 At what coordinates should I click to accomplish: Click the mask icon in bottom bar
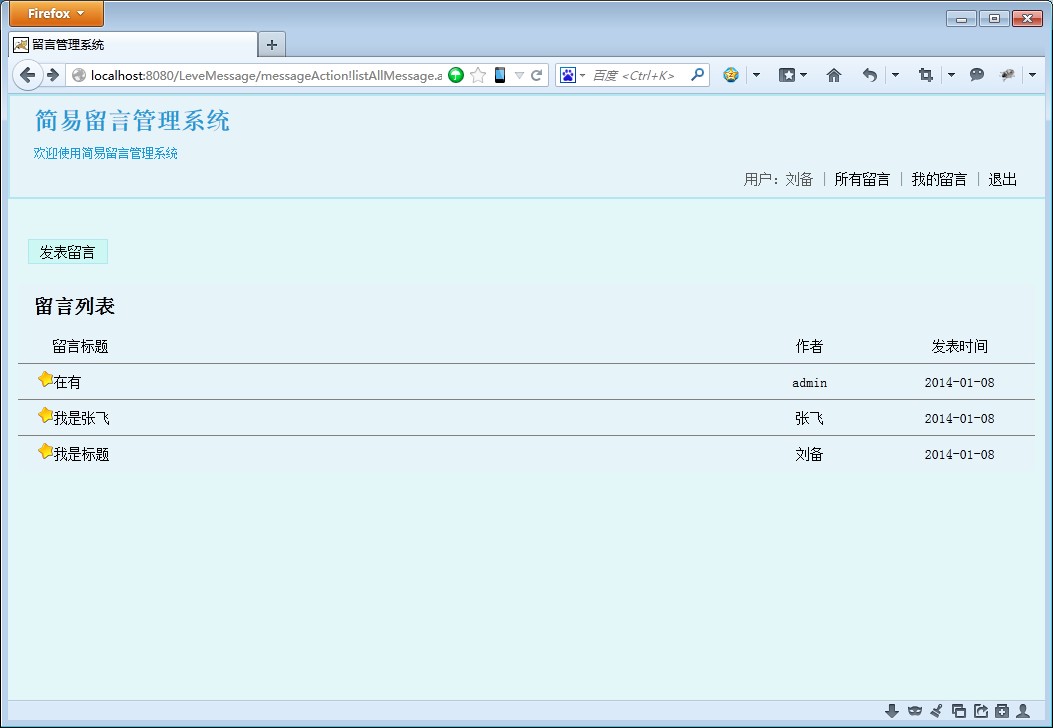915,711
